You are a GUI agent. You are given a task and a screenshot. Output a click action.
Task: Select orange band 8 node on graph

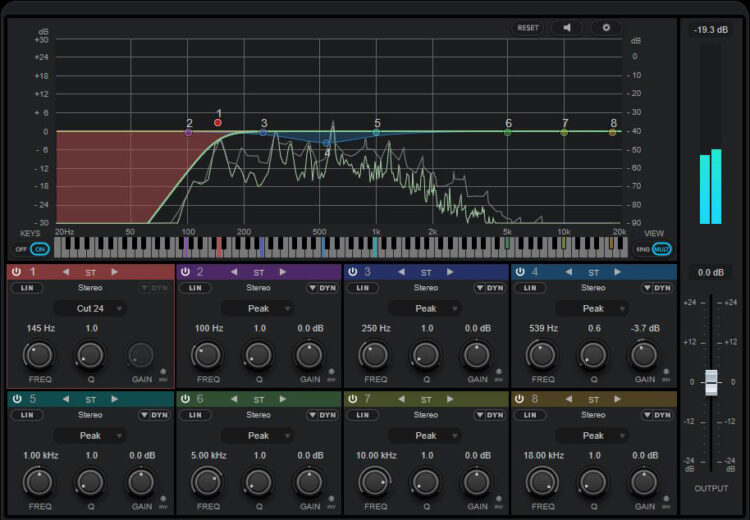(x=612, y=133)
